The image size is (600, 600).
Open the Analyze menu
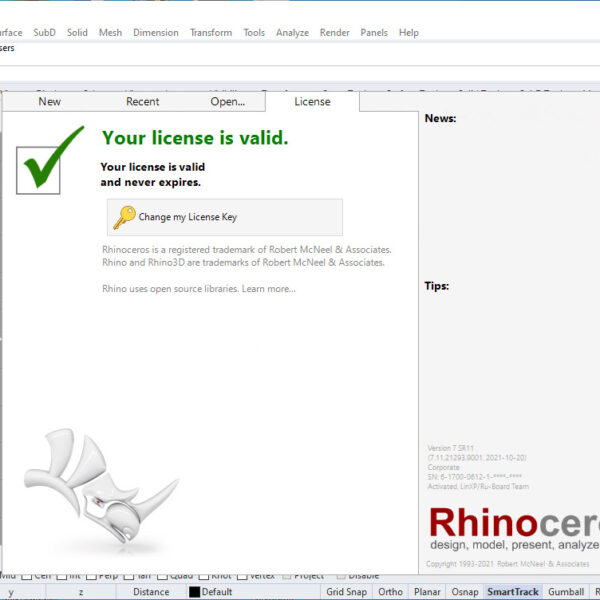(292, 33)
